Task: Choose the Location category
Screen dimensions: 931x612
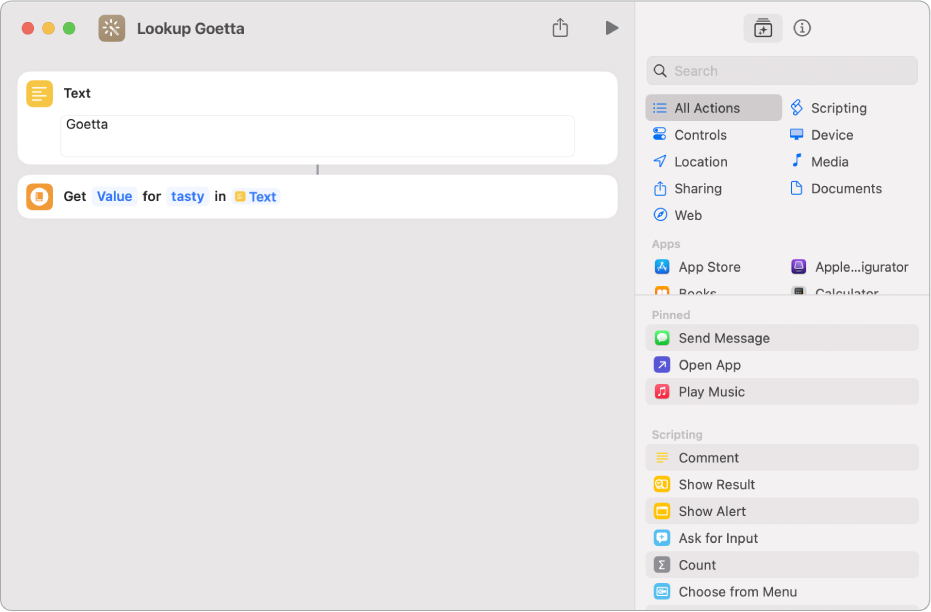Action: [700, 162]
